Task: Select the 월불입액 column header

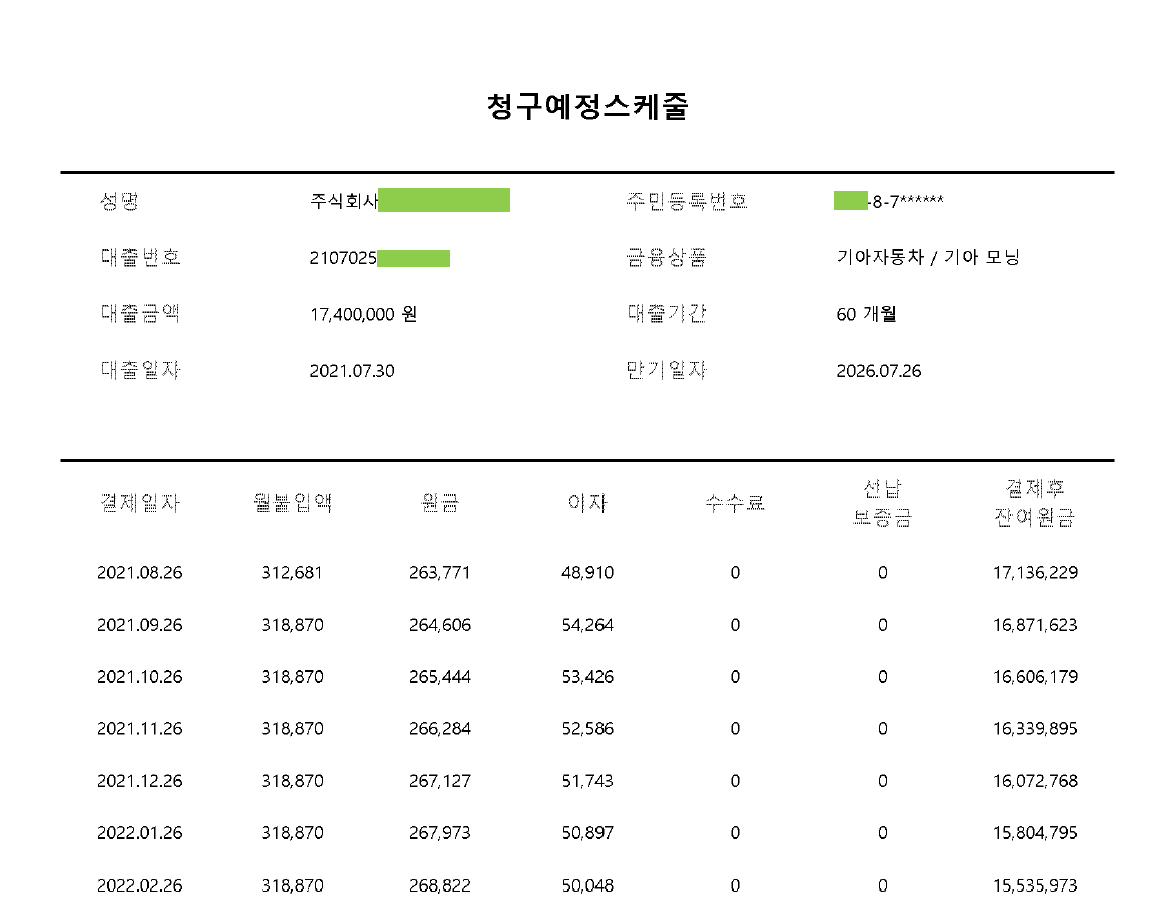Action: click(292, 503)
